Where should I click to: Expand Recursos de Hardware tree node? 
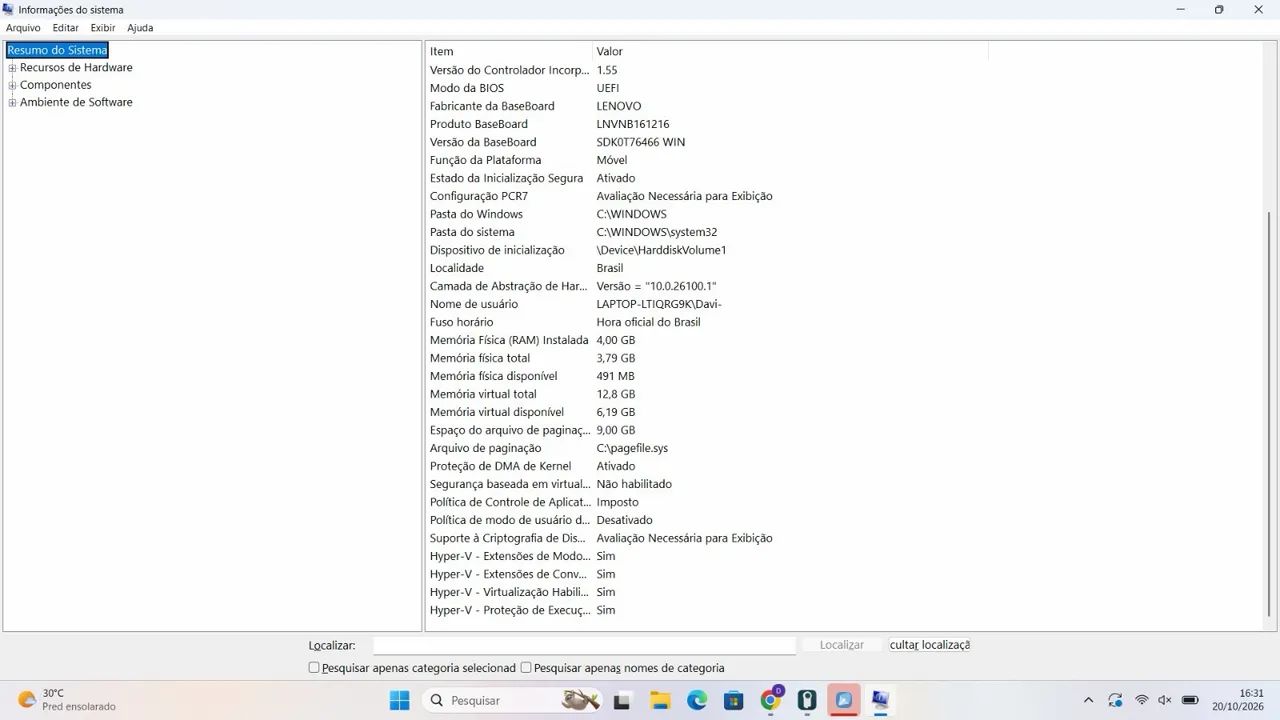click(12, 68)
